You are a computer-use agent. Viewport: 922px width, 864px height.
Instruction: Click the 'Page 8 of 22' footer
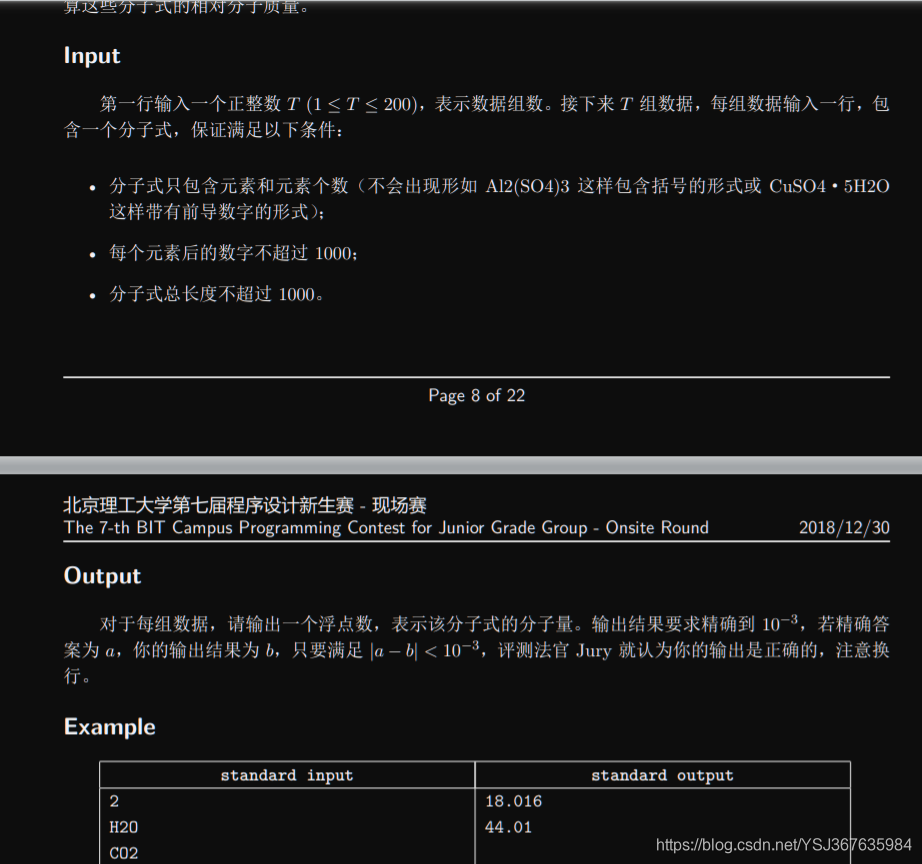pos(476,395)
